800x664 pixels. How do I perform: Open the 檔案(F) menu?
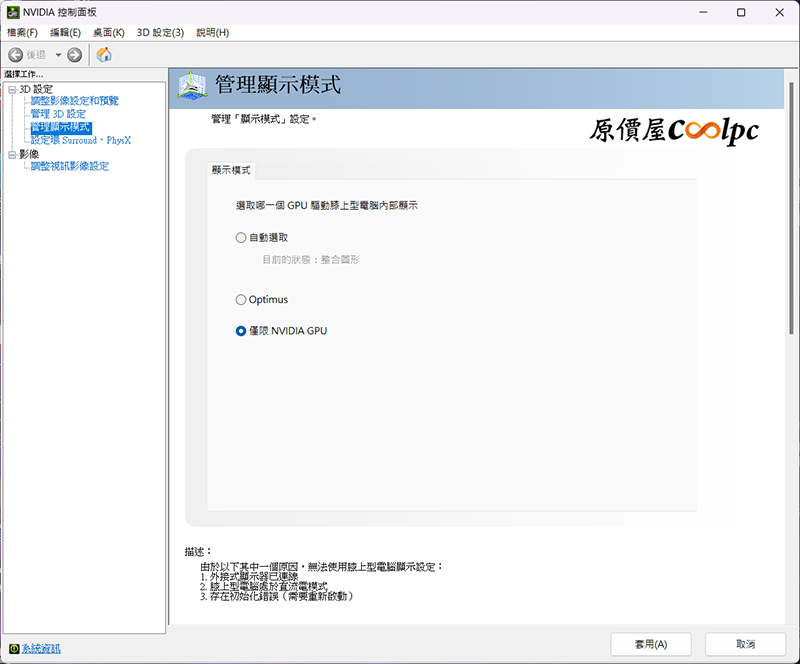click(x=22, y=33)
